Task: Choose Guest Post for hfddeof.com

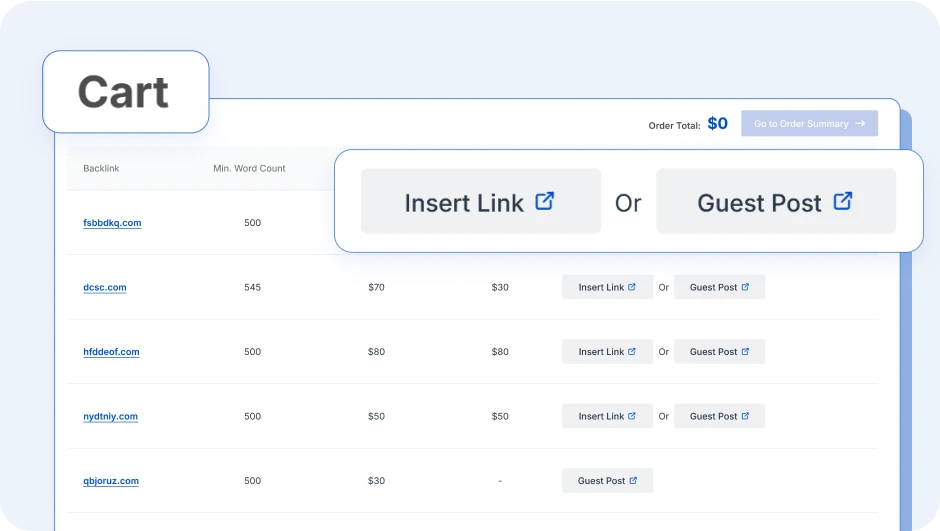Action: point(719,352)
